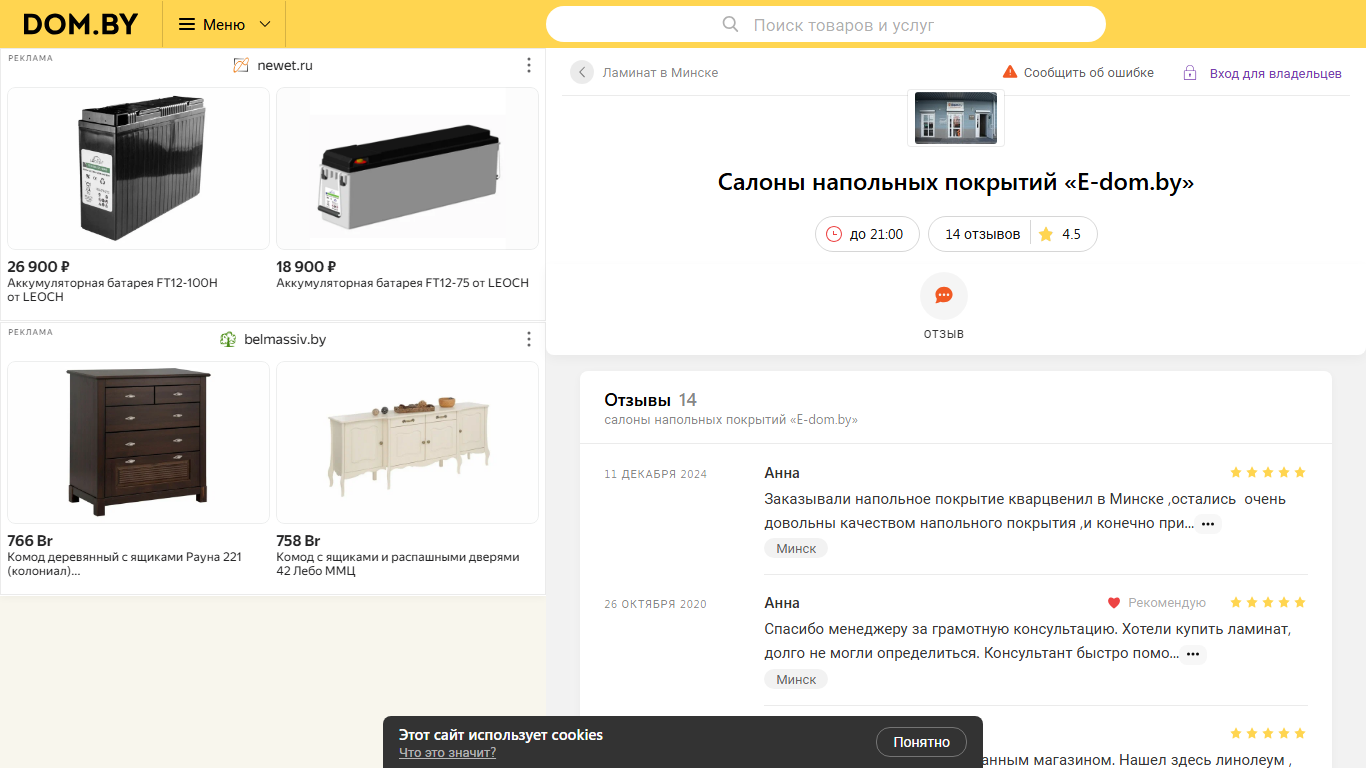This screenshot has height=768, width=1366.
Task: Leave a review via speech bubble icon
Action: click(x=944, y=296)
